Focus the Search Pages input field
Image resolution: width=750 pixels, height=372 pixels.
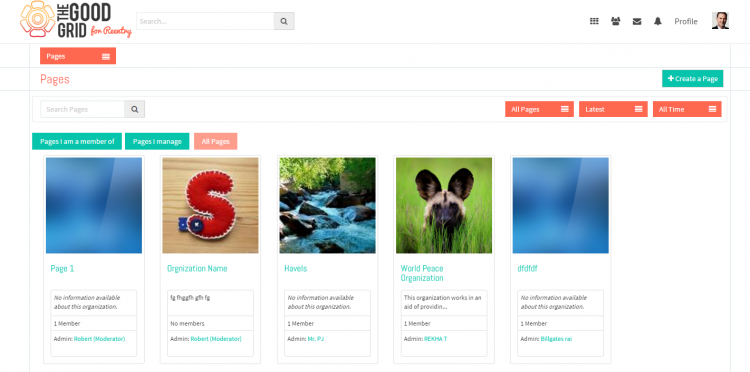tap(83, 109)
